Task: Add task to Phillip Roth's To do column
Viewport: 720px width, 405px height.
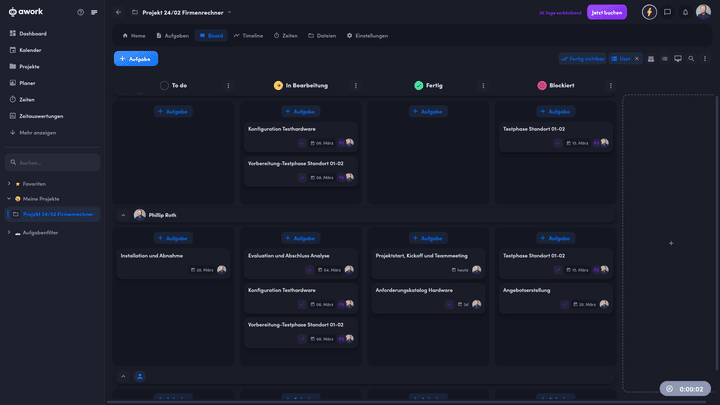Action: 173,238
